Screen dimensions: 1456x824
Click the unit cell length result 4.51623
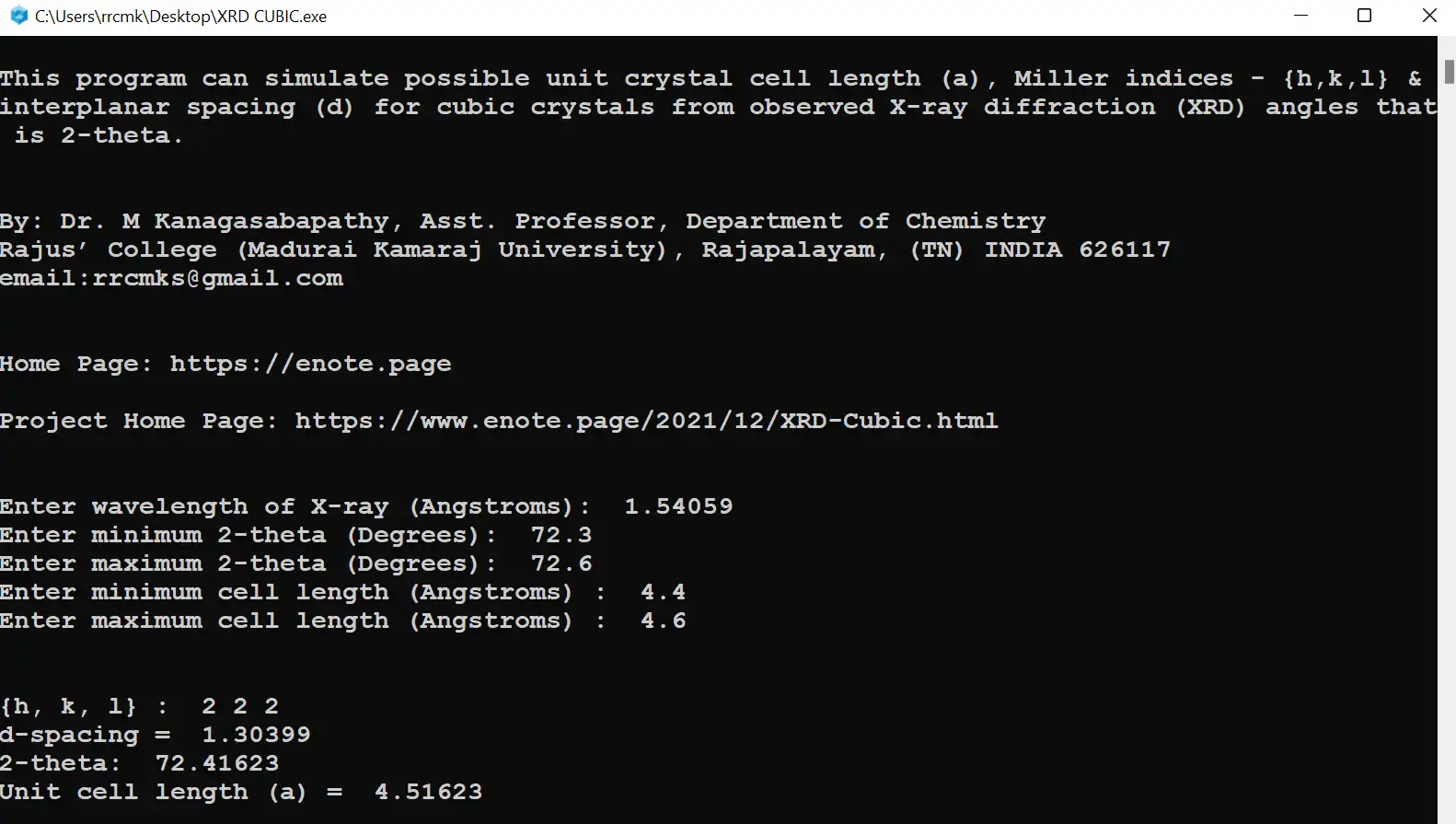[x=428, y=792]
